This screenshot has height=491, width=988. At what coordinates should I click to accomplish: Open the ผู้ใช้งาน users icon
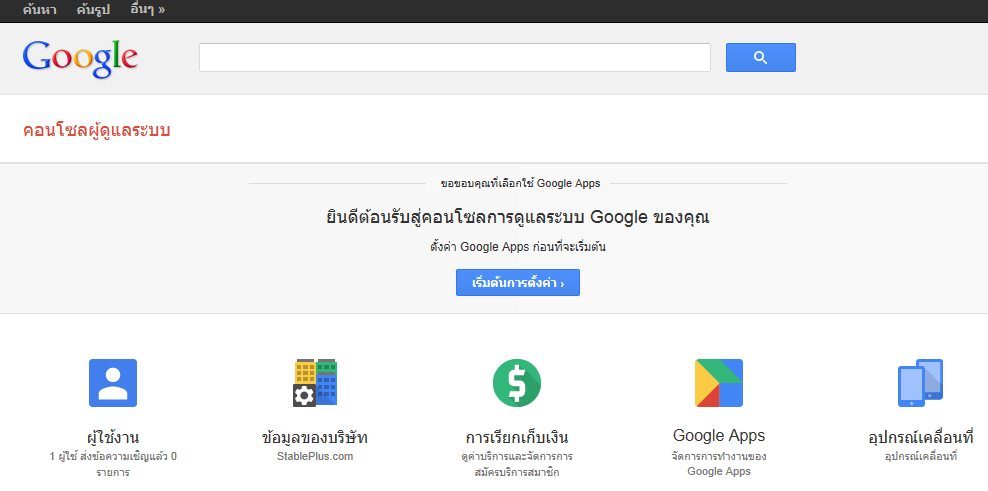click(113, 383)
